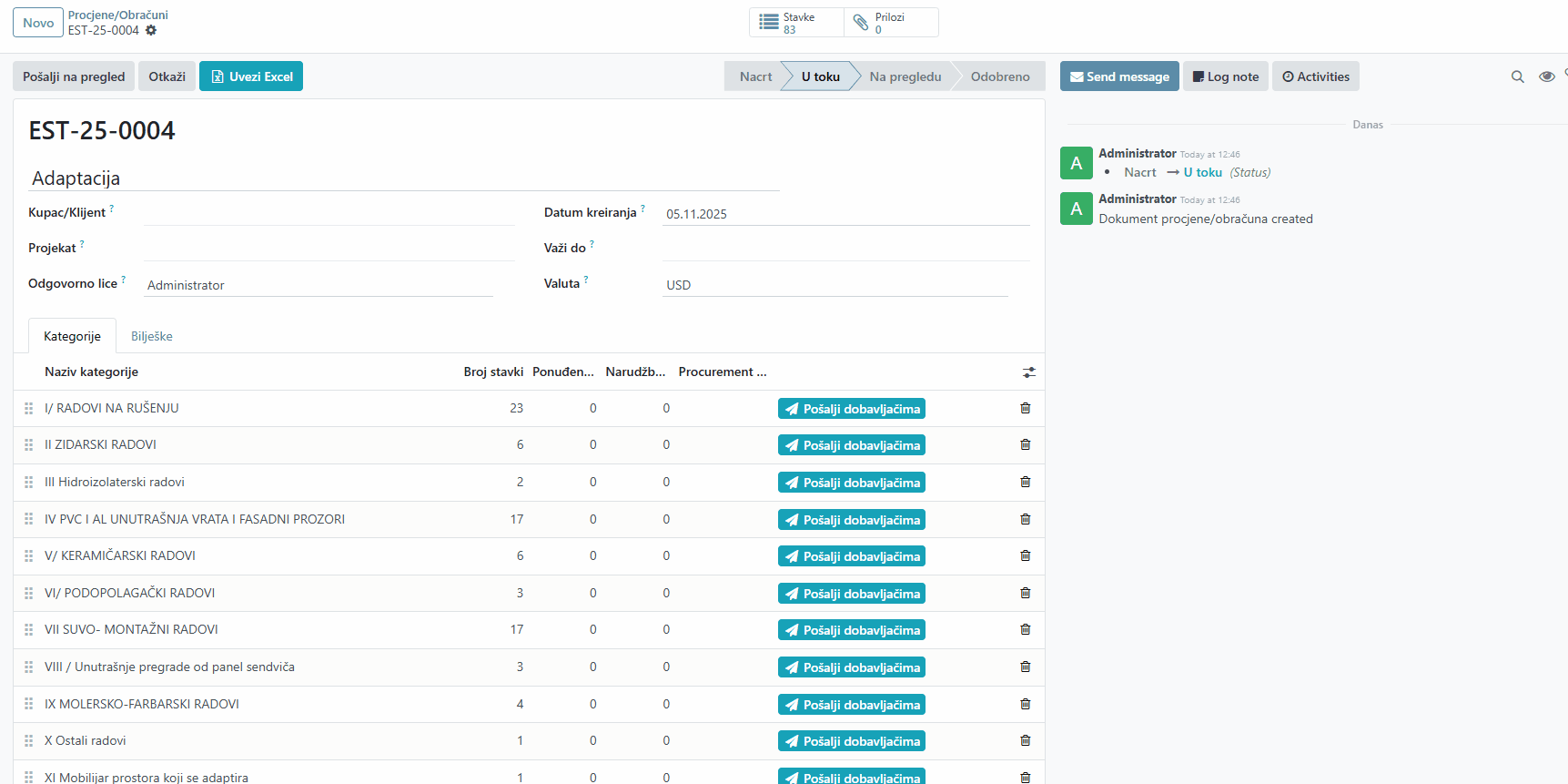Screen dimensions: 1568x784
Task: Click the Uvezi Excel button
Action: (251, 77)
